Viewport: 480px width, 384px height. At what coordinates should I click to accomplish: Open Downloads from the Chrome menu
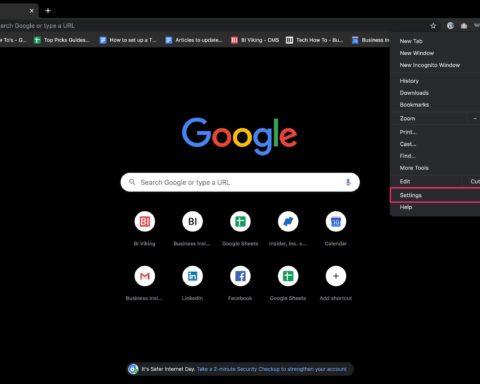click(435, 93)
